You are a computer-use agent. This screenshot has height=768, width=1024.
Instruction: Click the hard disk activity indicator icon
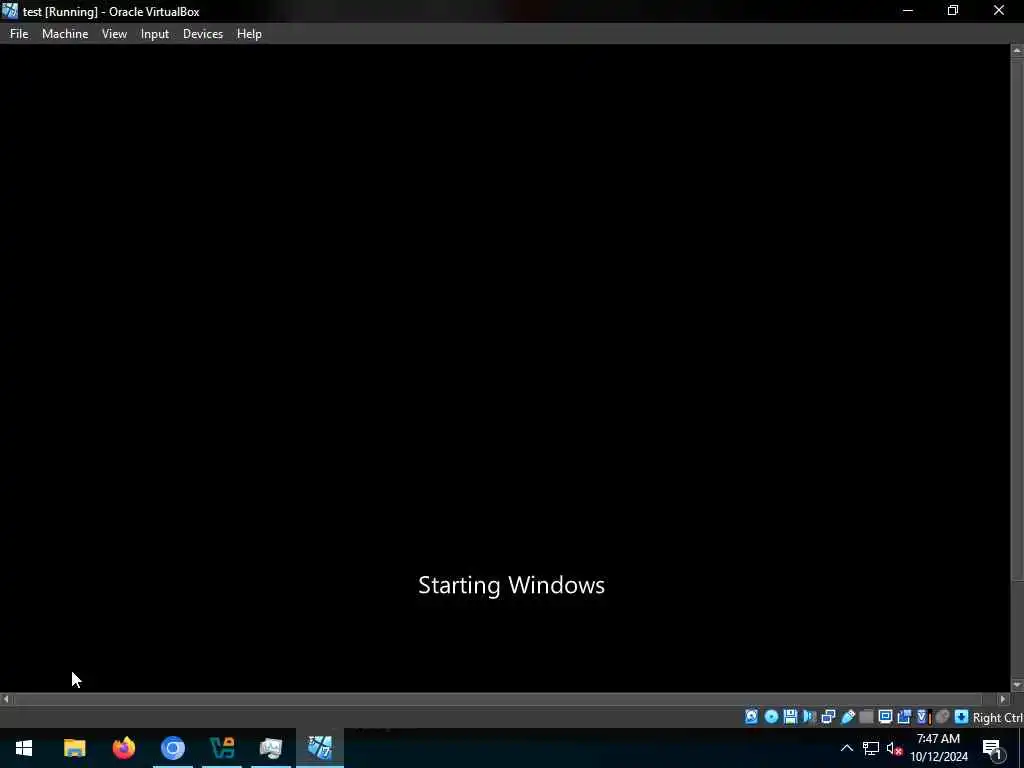coord(751,717)
